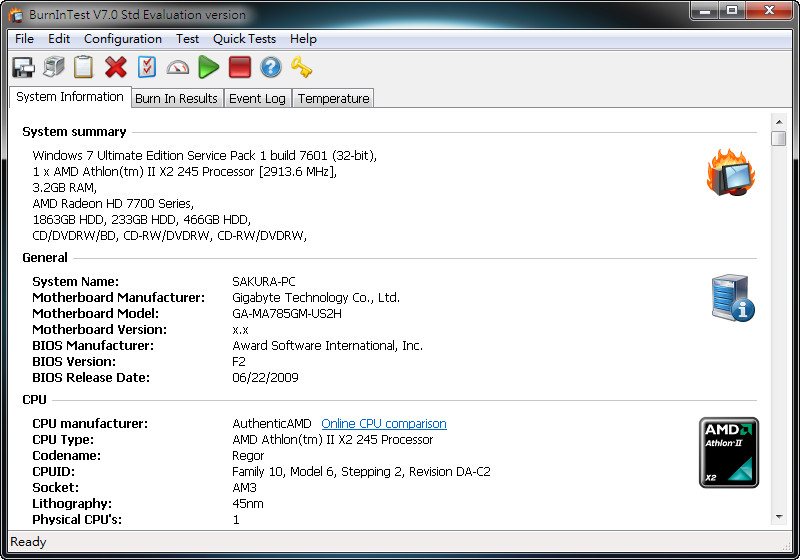
Task: Click the scrollbar up arrow
Action: point(779,122)
